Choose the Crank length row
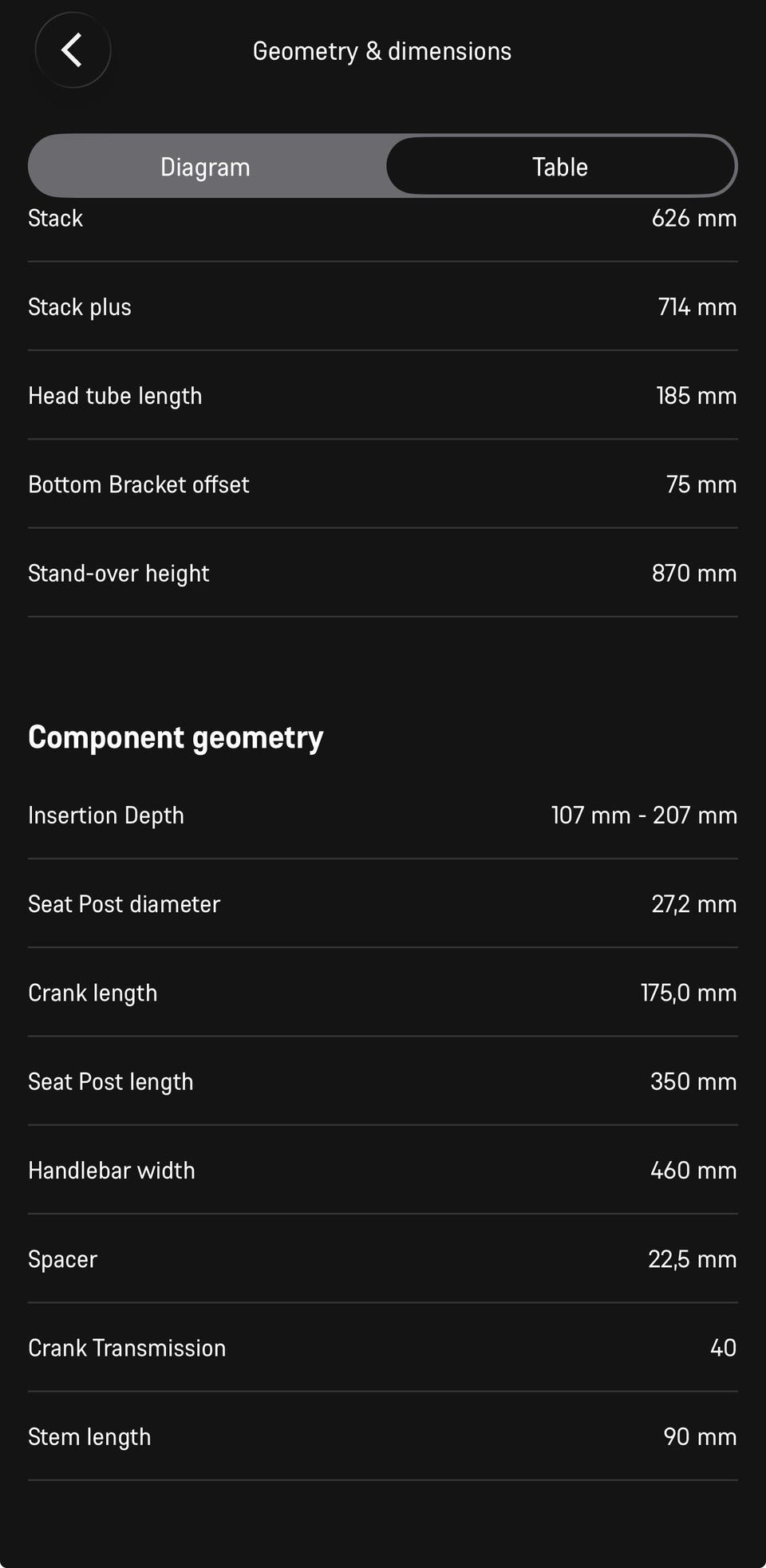The image size is (766, 1568). 383,992
